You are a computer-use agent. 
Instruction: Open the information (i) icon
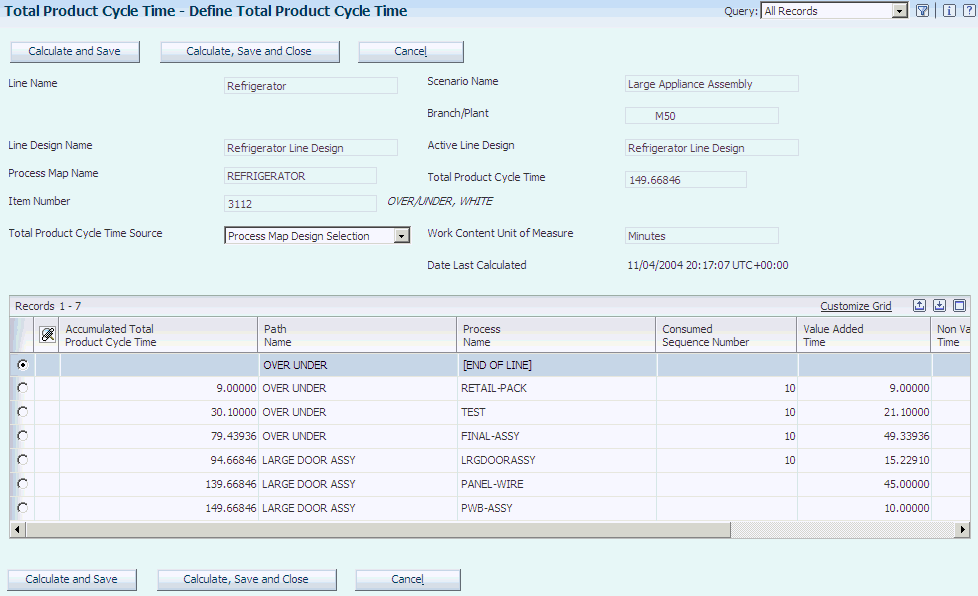pos(949,11)
